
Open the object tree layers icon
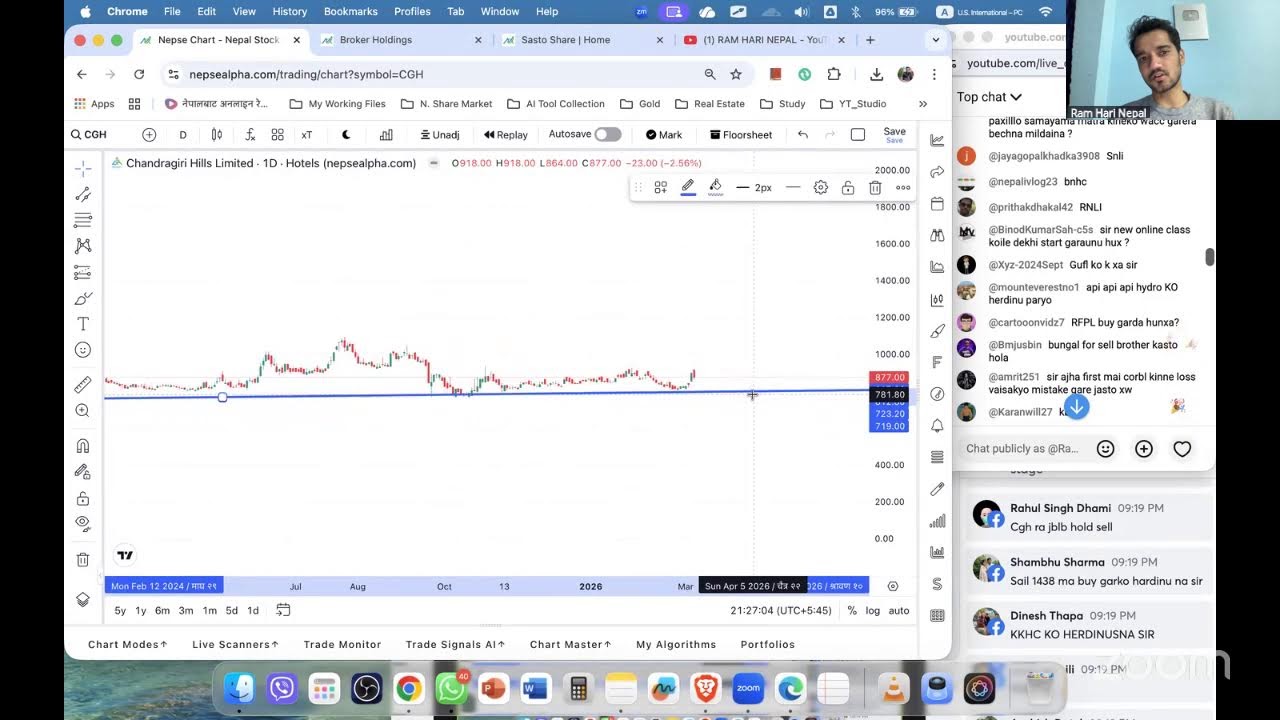pos(83,600)
